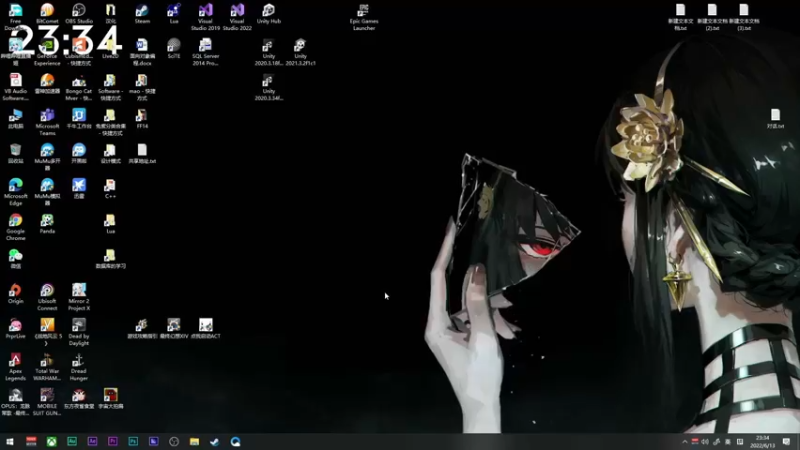Viewport: 800px width, 450px height.
Task: Open OBS from the taskbar
Action: tap(174, 442)
